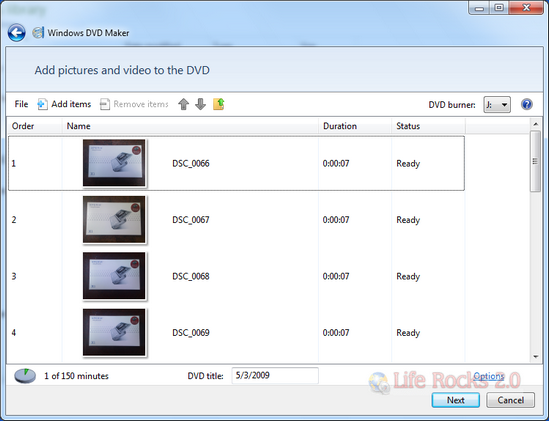Open the Options link
The width and height of the screenshot is (549, 421).
(489, 376)
